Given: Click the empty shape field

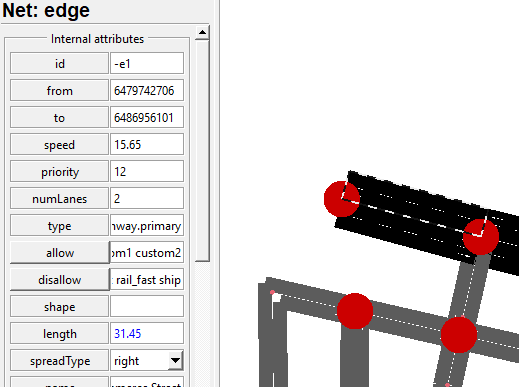Looking at the screenshot, I should point(147,306).
